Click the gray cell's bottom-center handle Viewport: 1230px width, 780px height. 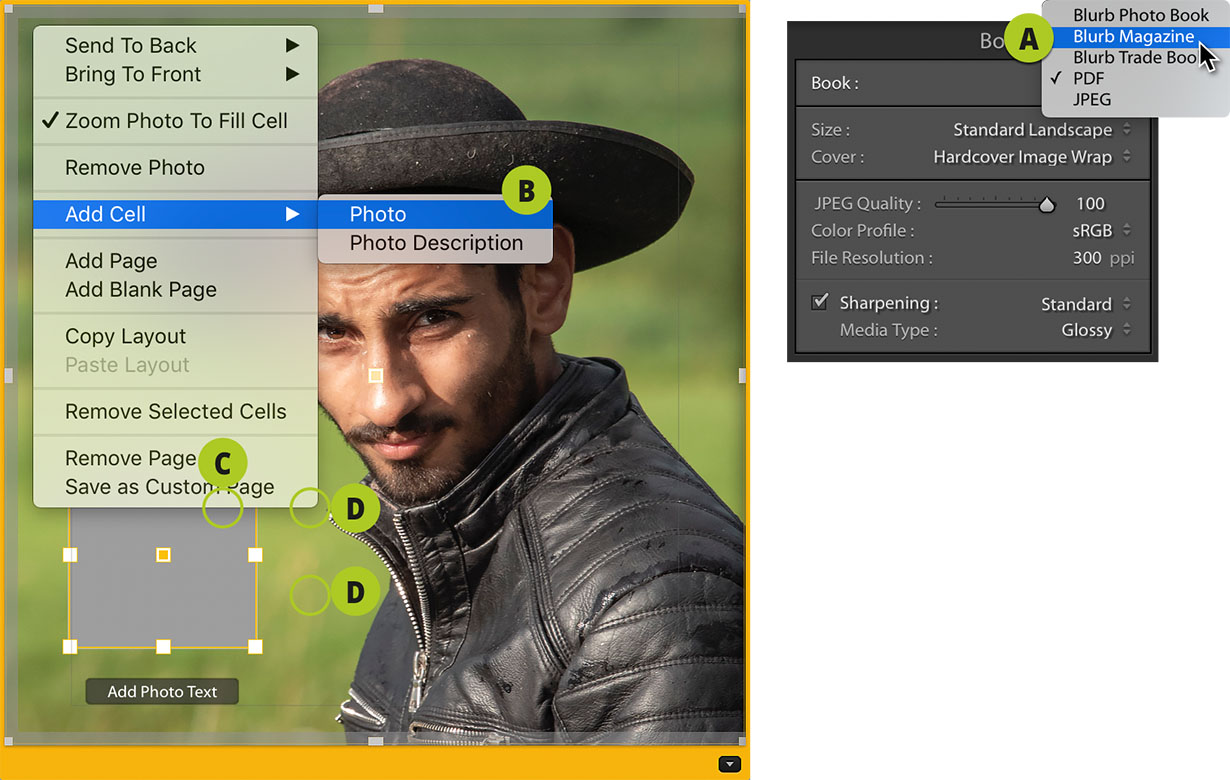(x=163, y=647)
